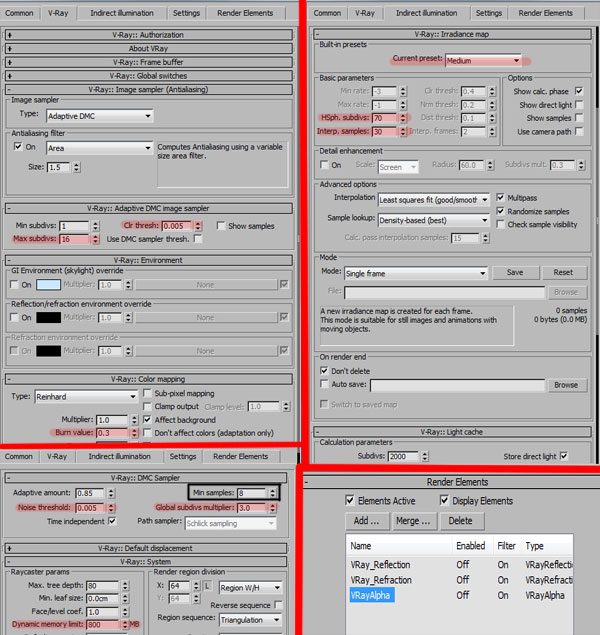Image resolution: width=600 pixels, height=635 pixels.
Task: Enable Sub-pixel mapping checkbox
Action: click(x=147, y=393)
